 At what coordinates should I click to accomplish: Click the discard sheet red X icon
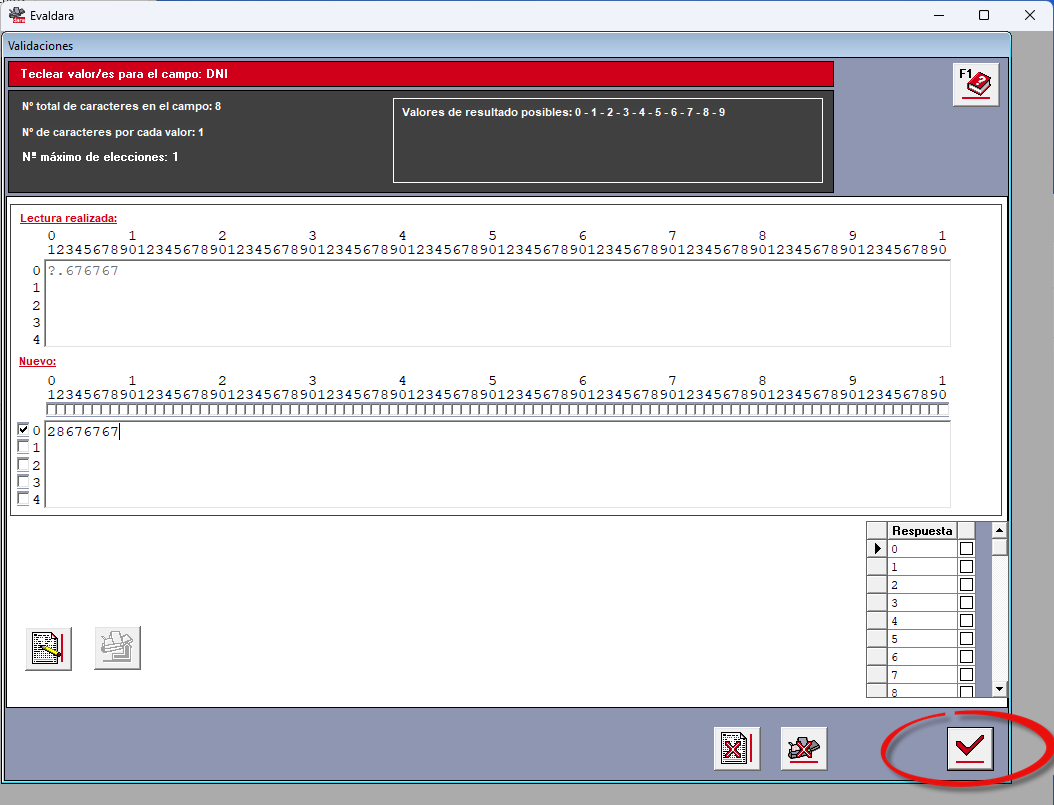[x=737, y=748]
